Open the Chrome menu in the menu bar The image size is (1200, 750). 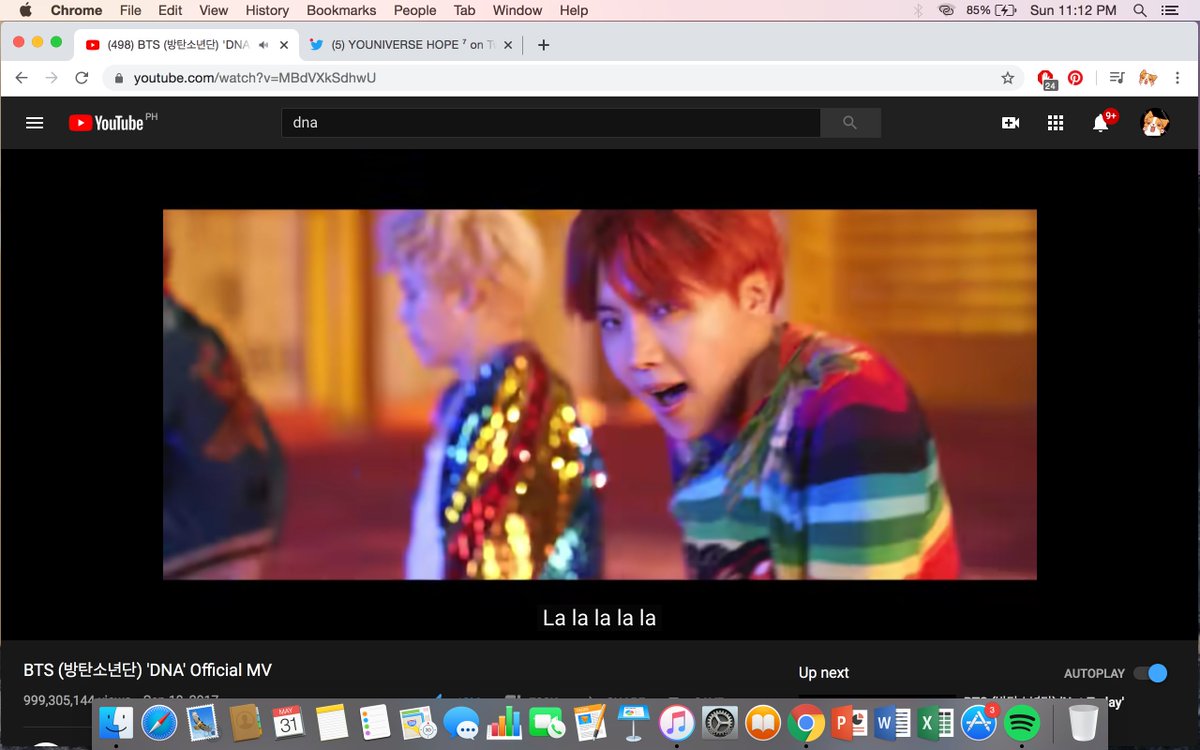pyautogui.click(x=76, y=10)
